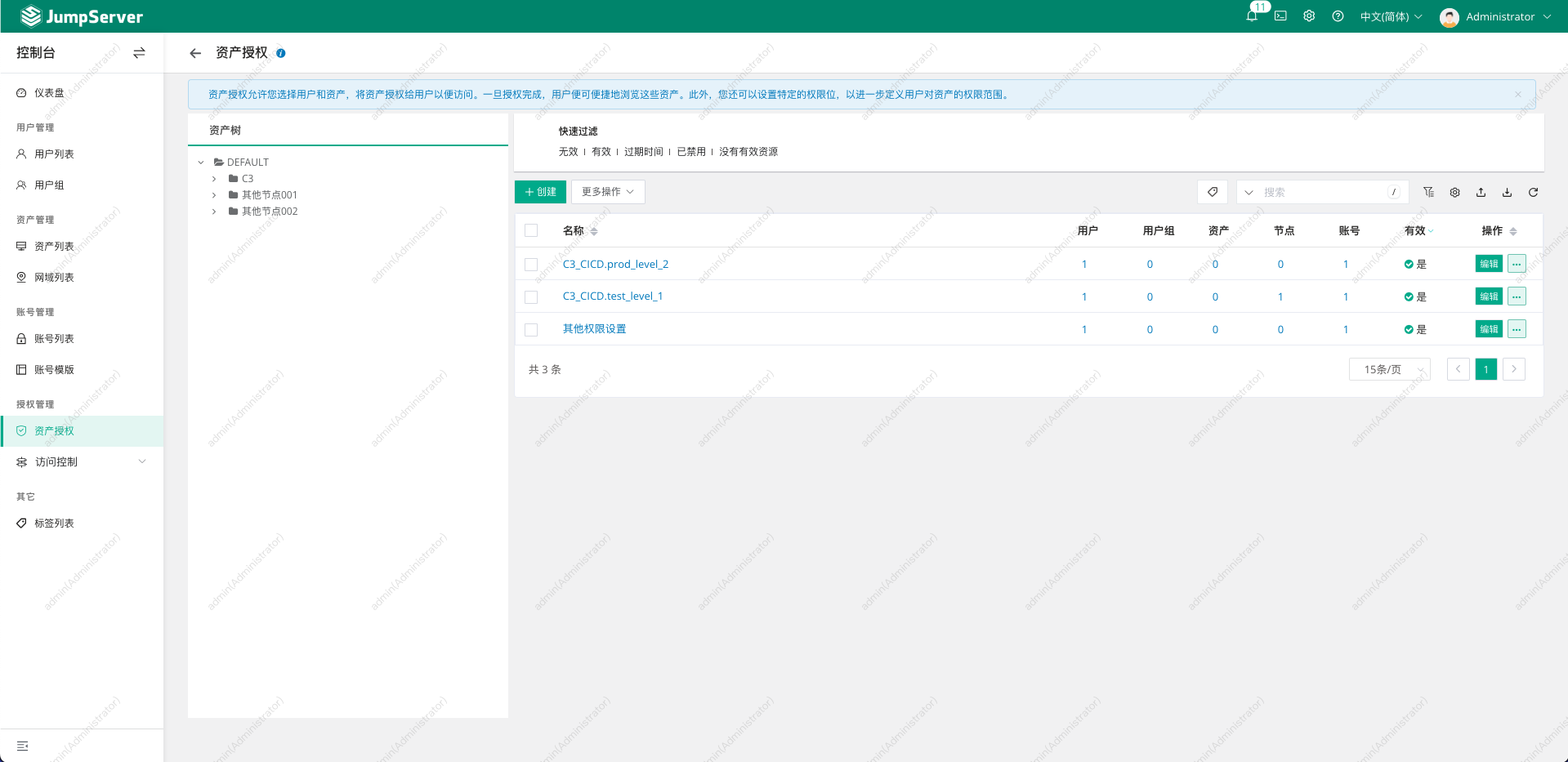The height and width of the screenshot is (762, 1568).
Task: Expand the C3 node in asset tree
Action: pos(214,179)
